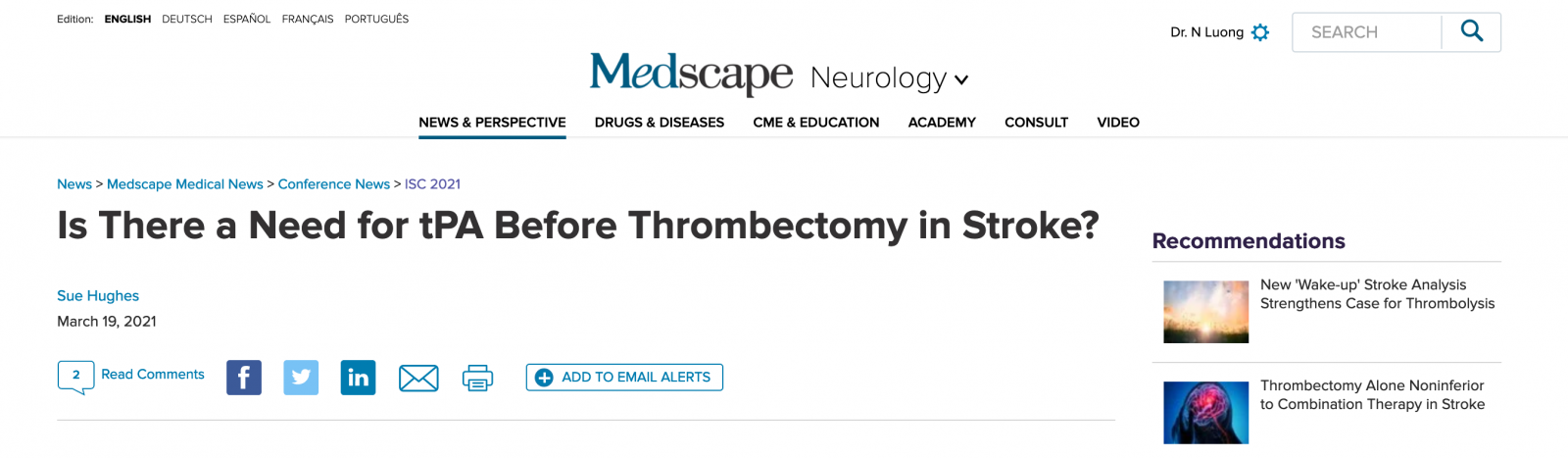This screenshot has width=1568, height=458.
Task: Share article on Facebook
Action: pos(244,378)
